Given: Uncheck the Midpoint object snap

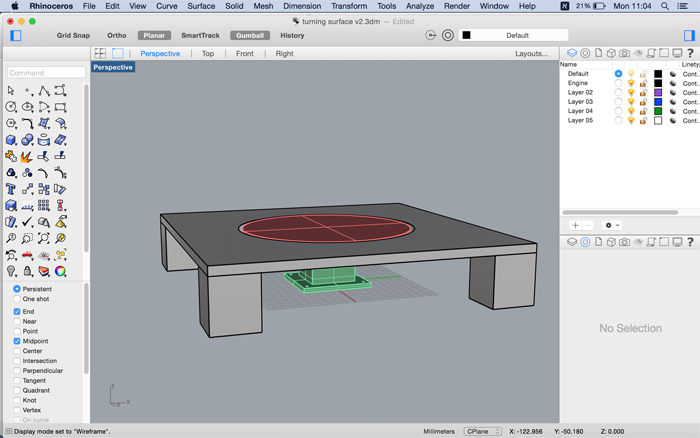Looking at the screenshot, I should click(x=17, y=341).
